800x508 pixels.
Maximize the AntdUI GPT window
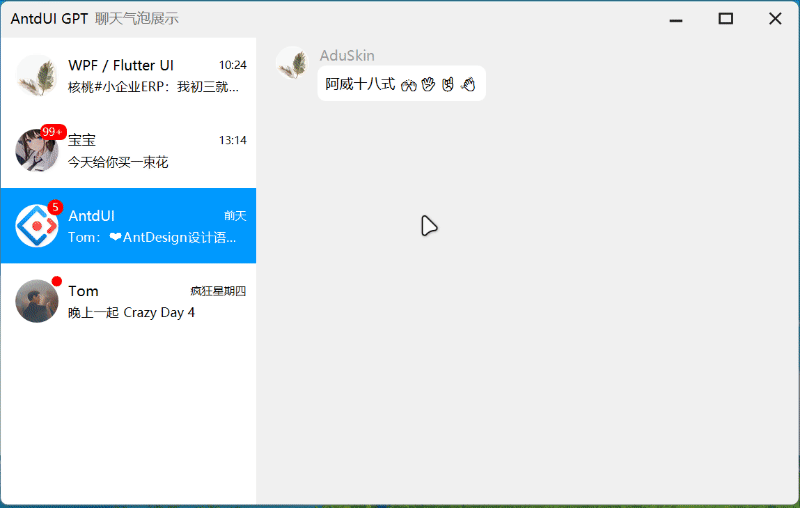pyautogui.click(x=726, y=19)
